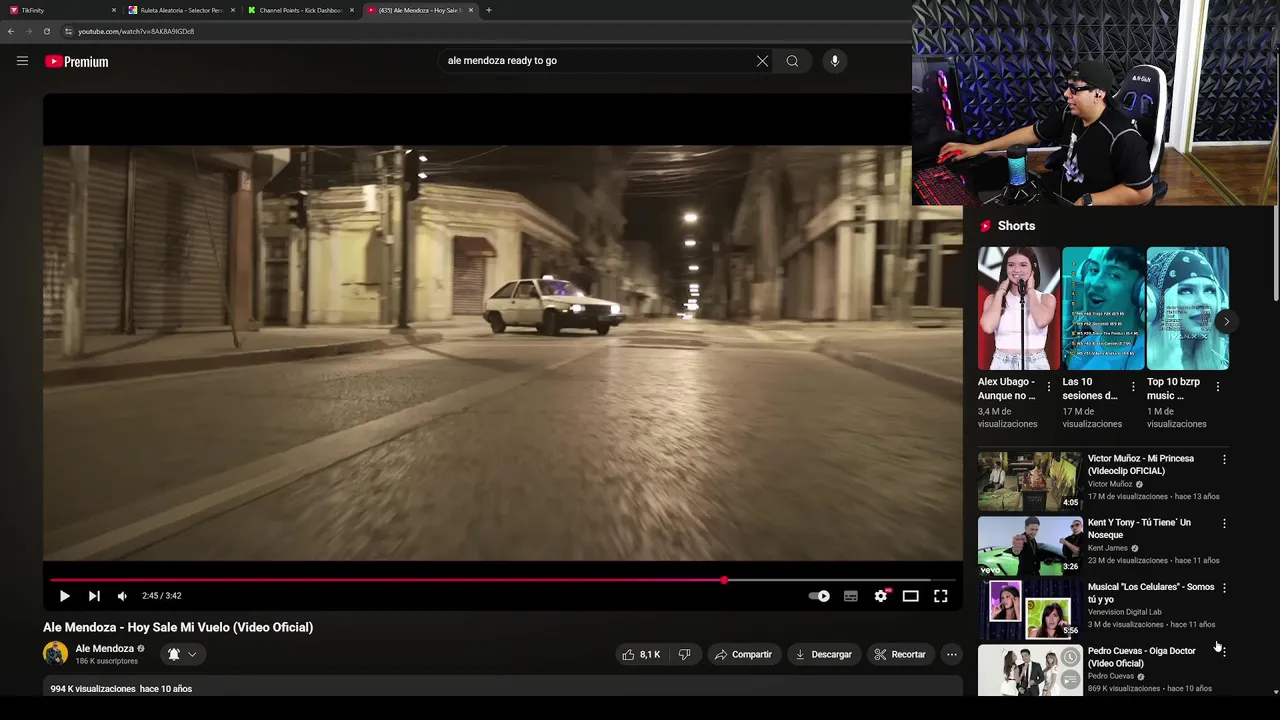Open Musical Los Celulares video
Screen dimensions: 1280x720
tap(1151, 593)
